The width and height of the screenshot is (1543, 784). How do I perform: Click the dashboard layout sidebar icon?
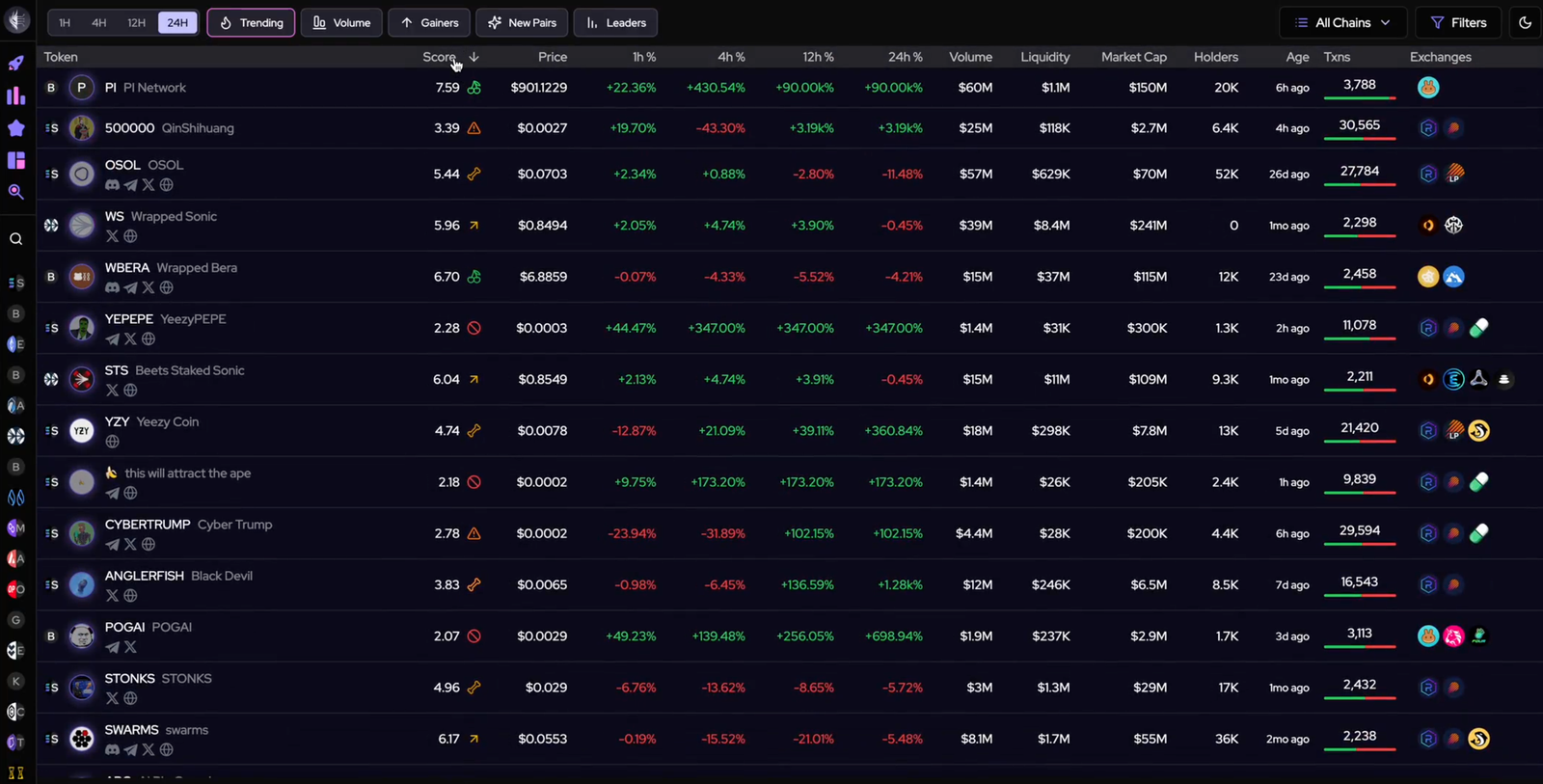point(16,160)
